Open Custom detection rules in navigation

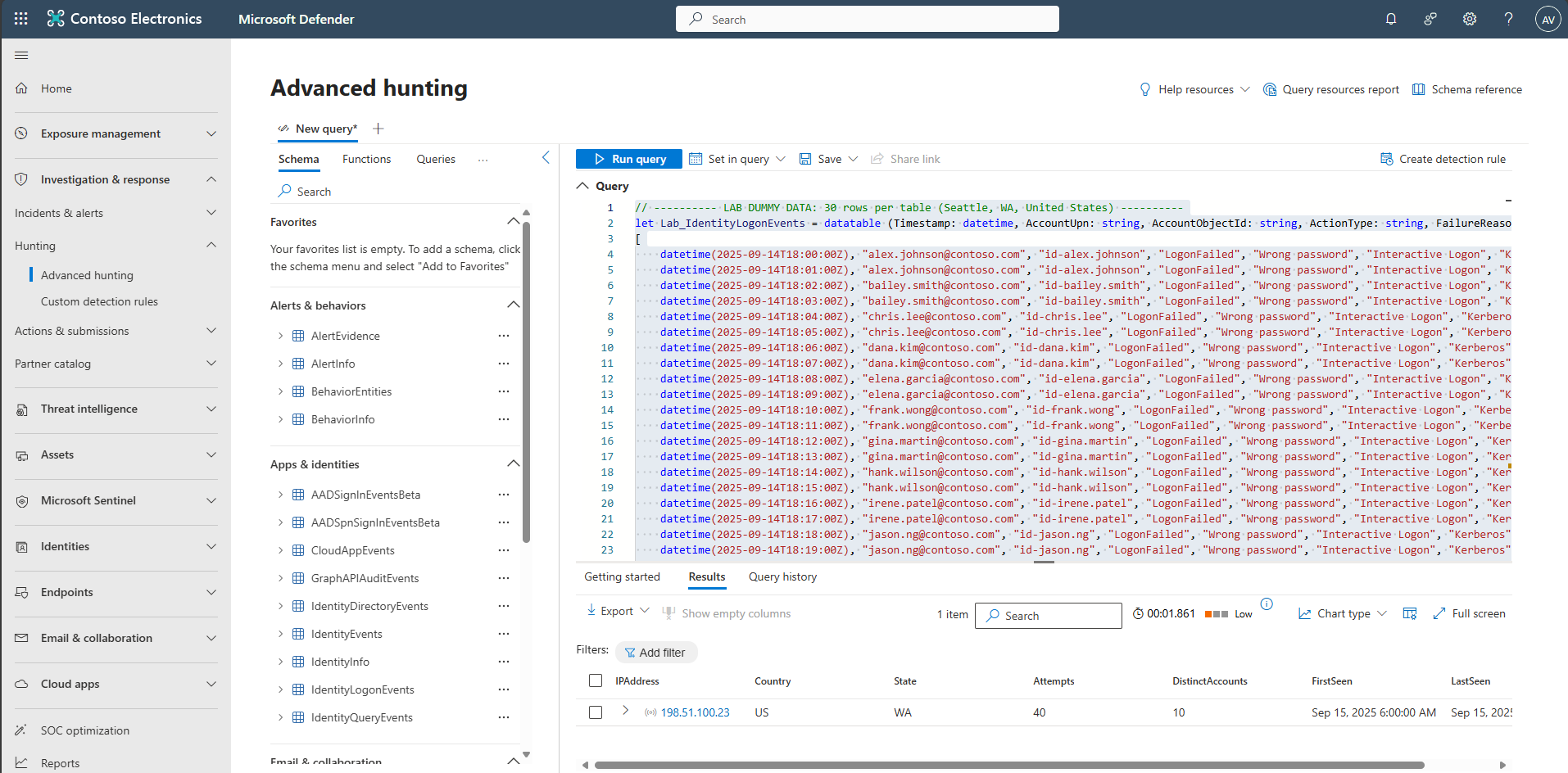[99, 301]
